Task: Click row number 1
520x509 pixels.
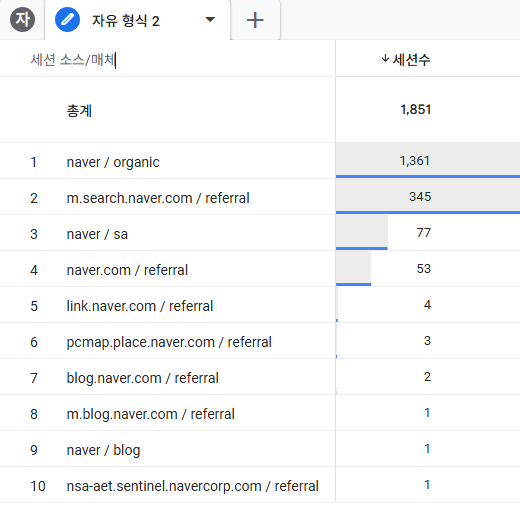Action: (33, 162)
